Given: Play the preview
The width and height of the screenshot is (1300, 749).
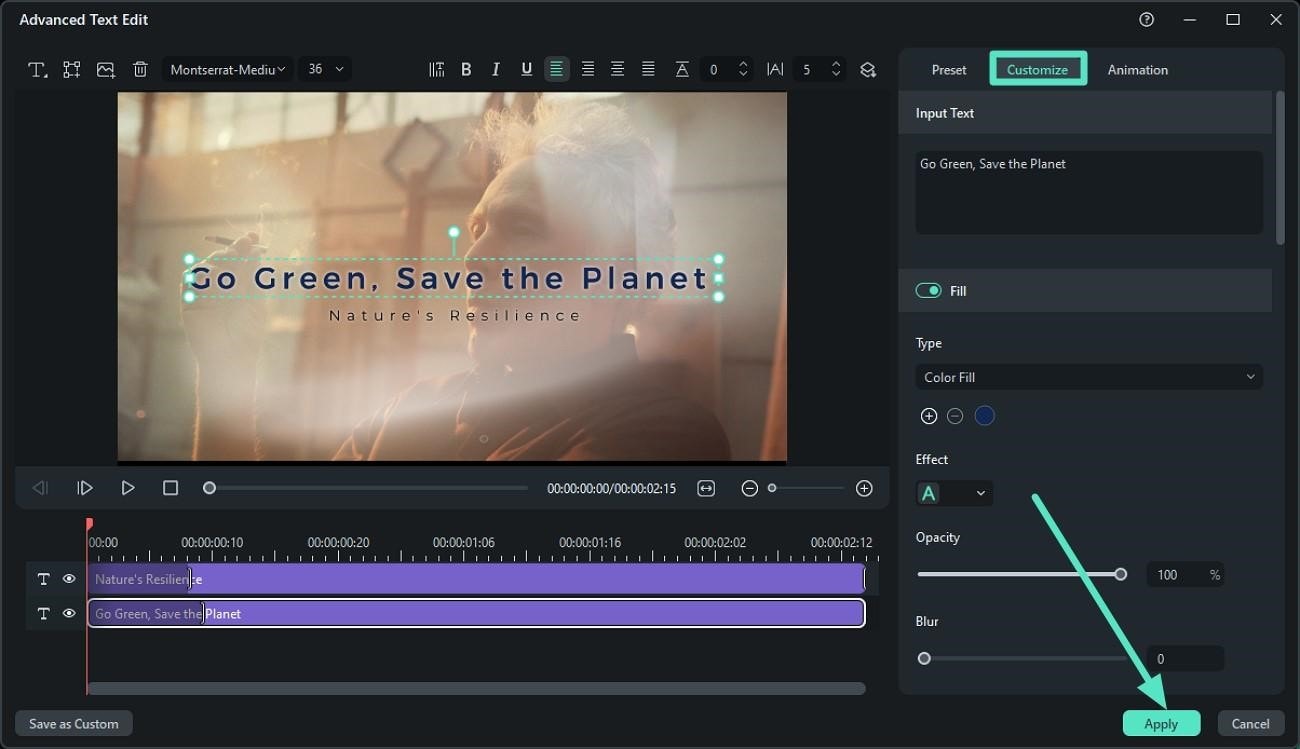Looking at the screenshot, I should point(128,488).
